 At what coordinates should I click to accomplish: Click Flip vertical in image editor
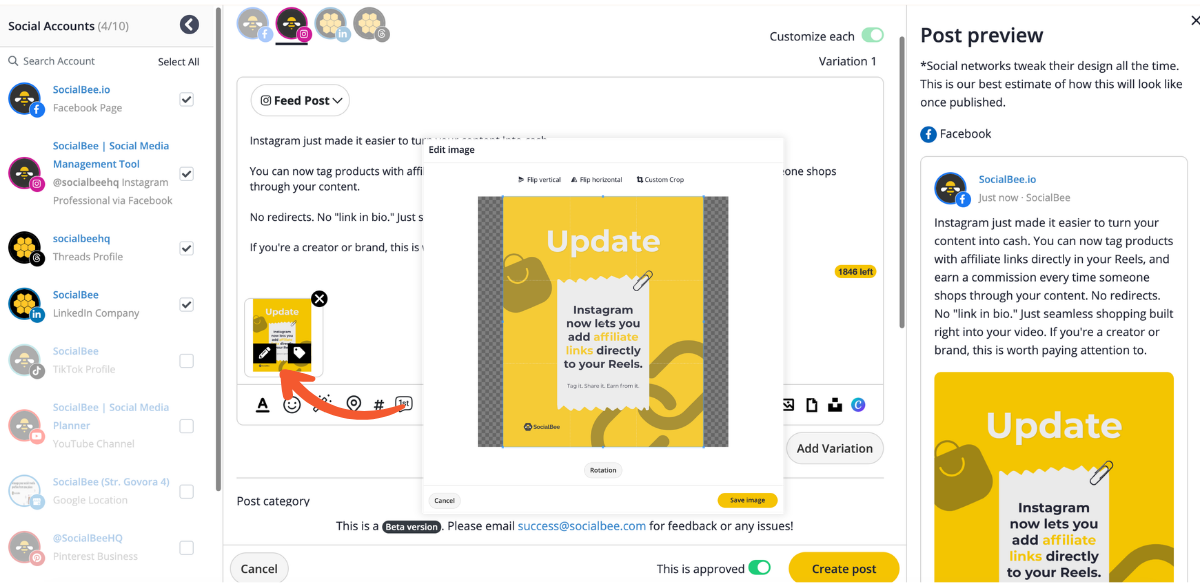tap(539, 180)
